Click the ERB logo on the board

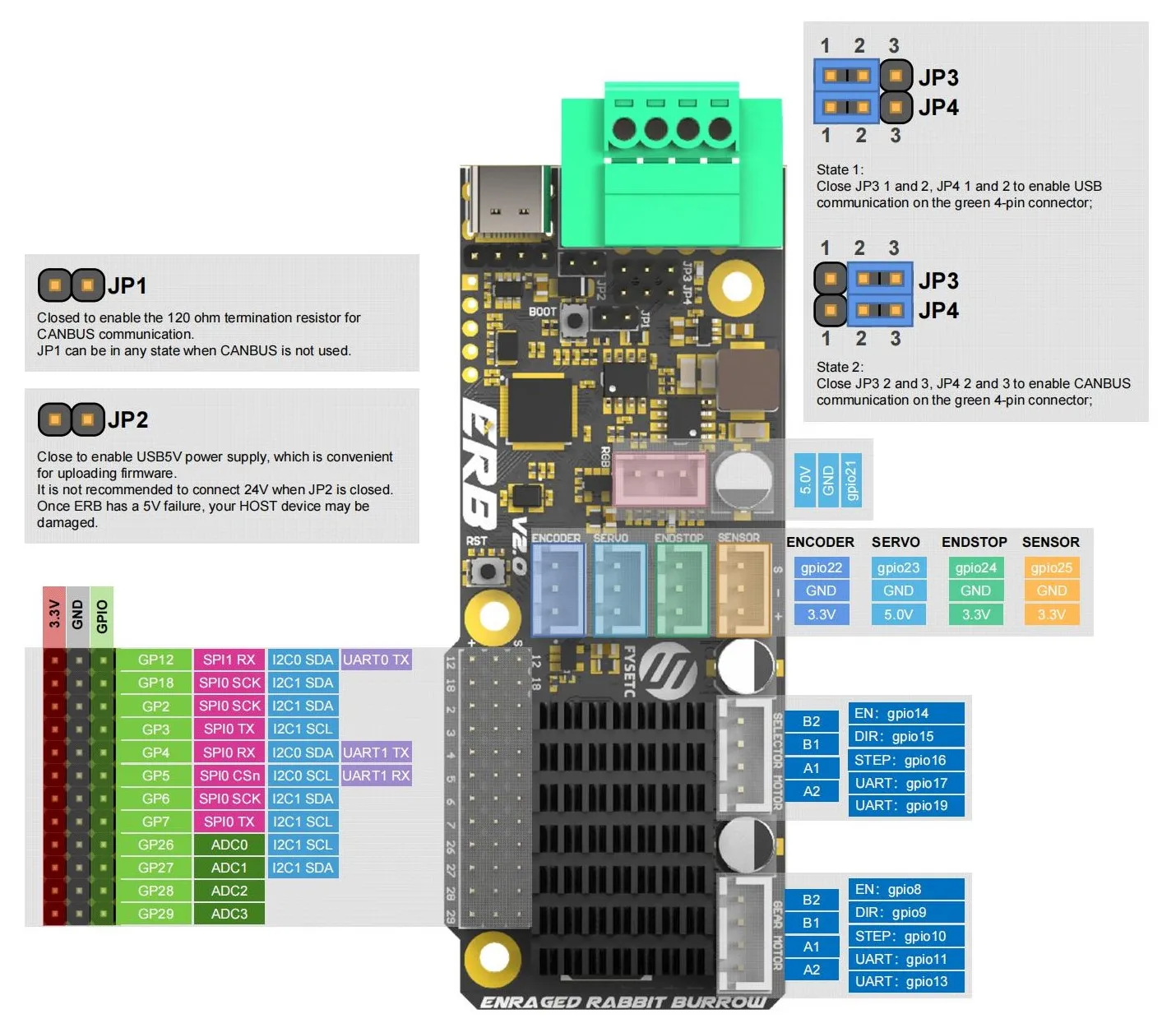(x=479, y=465)
